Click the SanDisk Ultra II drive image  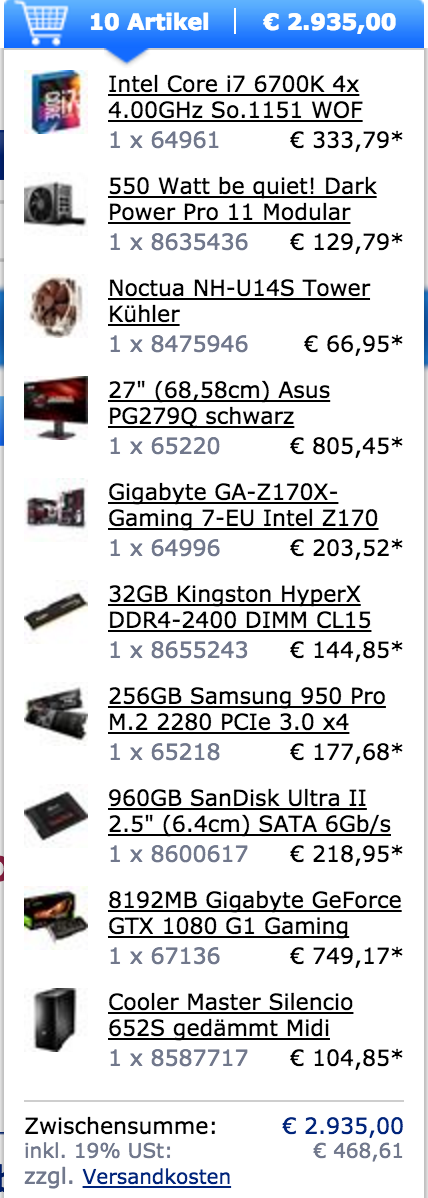(x=55, y=817)
